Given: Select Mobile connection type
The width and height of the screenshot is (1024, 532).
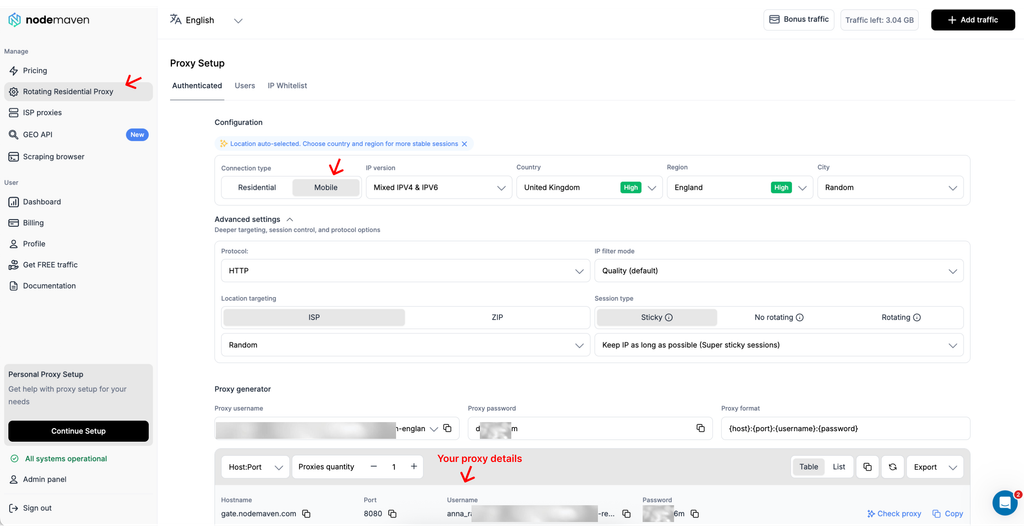Looking at the screenshot, I should click(326, 187).
